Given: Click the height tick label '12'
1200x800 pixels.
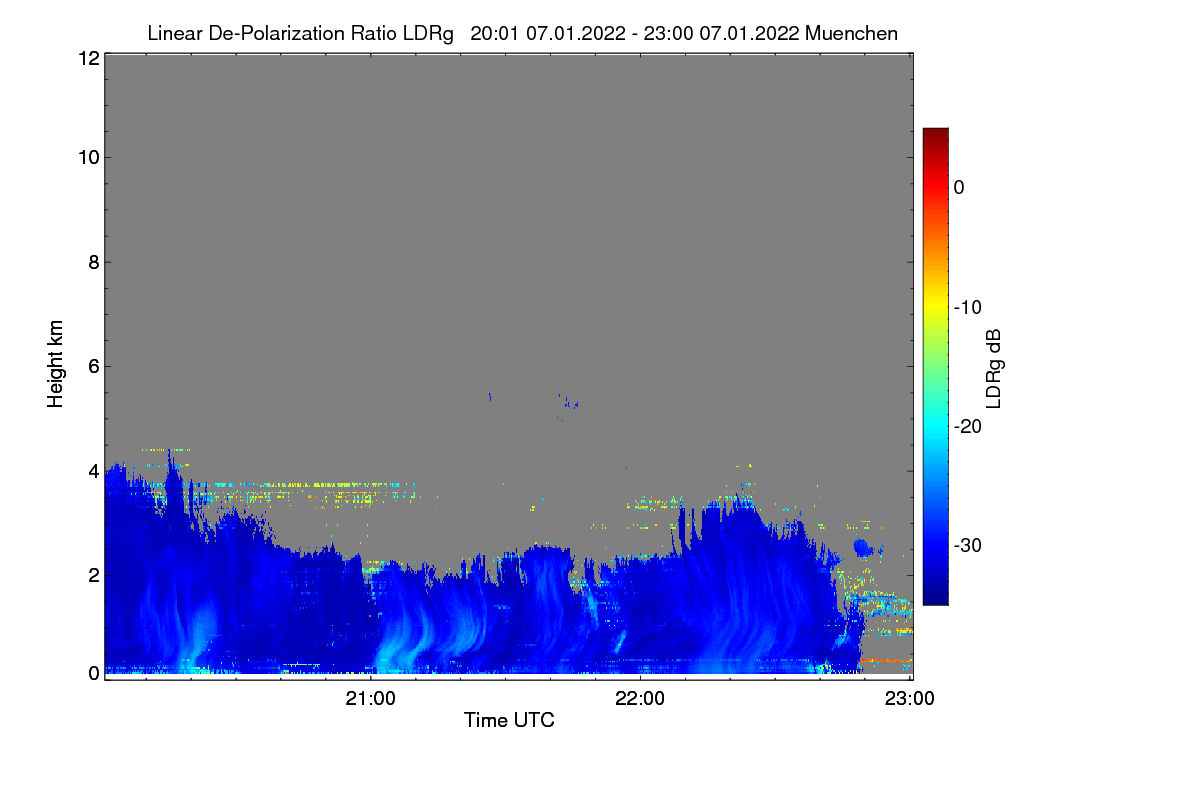Looking at the screenshot, I should click(x=88, y=58).
